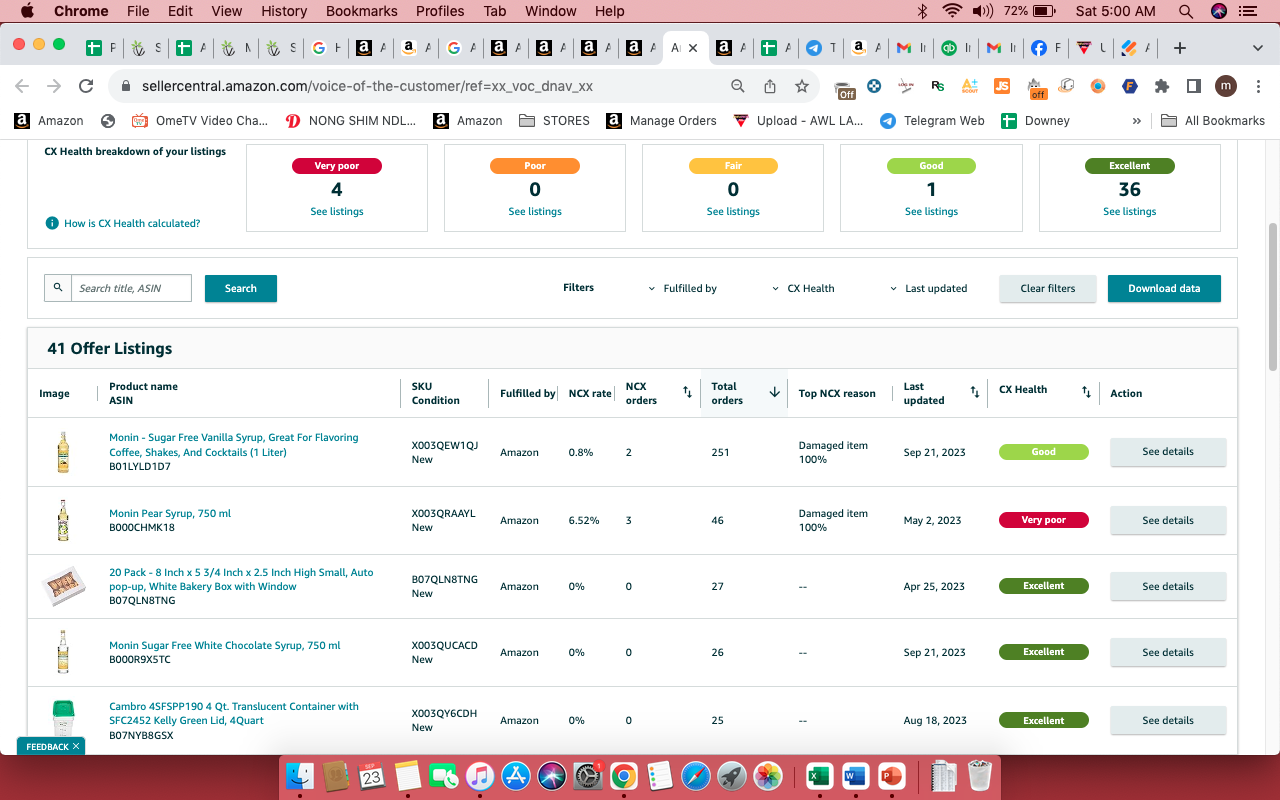Open the Tab menu in the menu bar
Screen dimensions: 1280x800
(x=494, y=11)
